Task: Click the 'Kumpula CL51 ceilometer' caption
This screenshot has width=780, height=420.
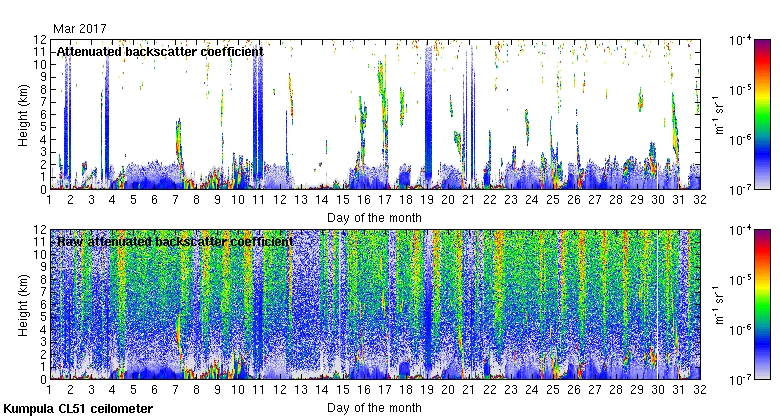Action: (78, 409)
